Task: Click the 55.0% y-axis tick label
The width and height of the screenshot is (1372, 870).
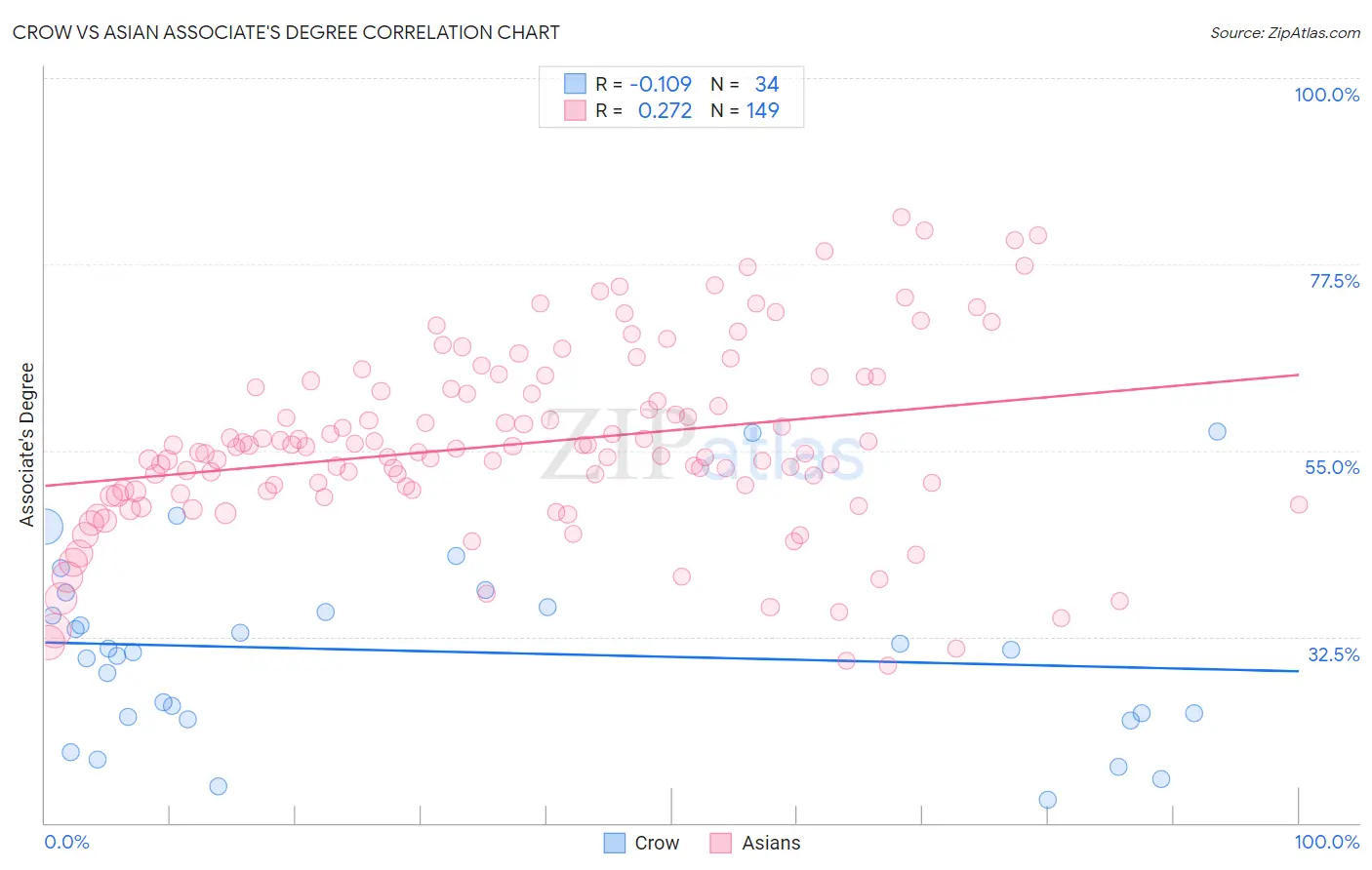Action: pyautogui.click(x=1332, y=467)
